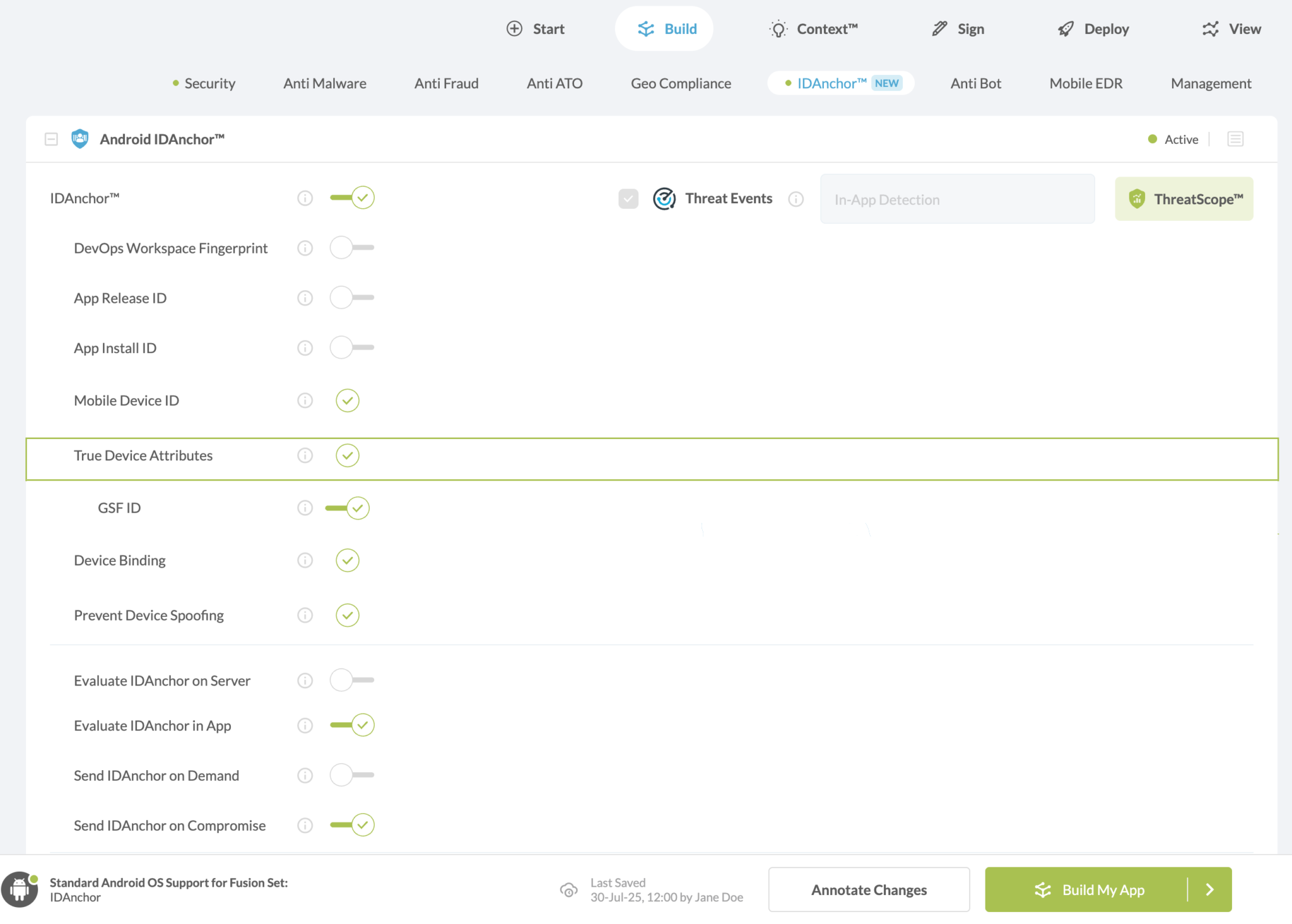Image resolution: width=1292 pixels, height=924 pixels.
Task: Turn on Send IDAnchor on Demand
Action: coord(351,775)
